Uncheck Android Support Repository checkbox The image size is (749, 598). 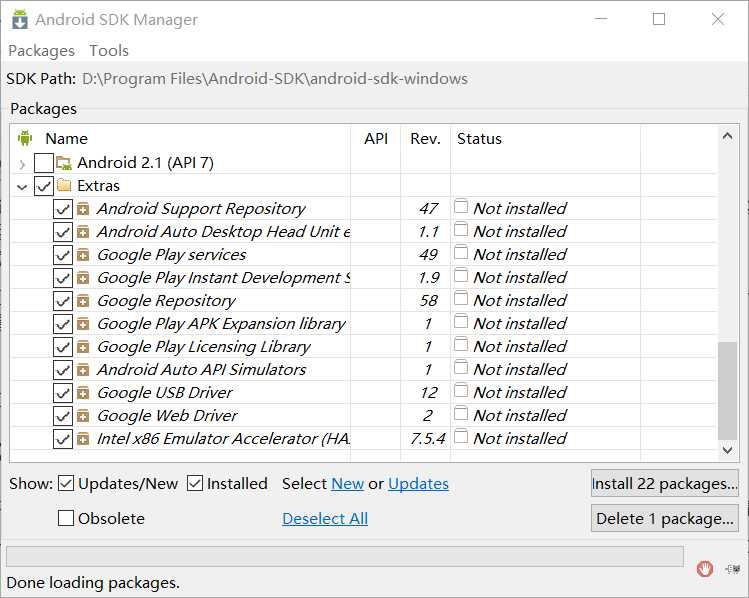point(63,209)
